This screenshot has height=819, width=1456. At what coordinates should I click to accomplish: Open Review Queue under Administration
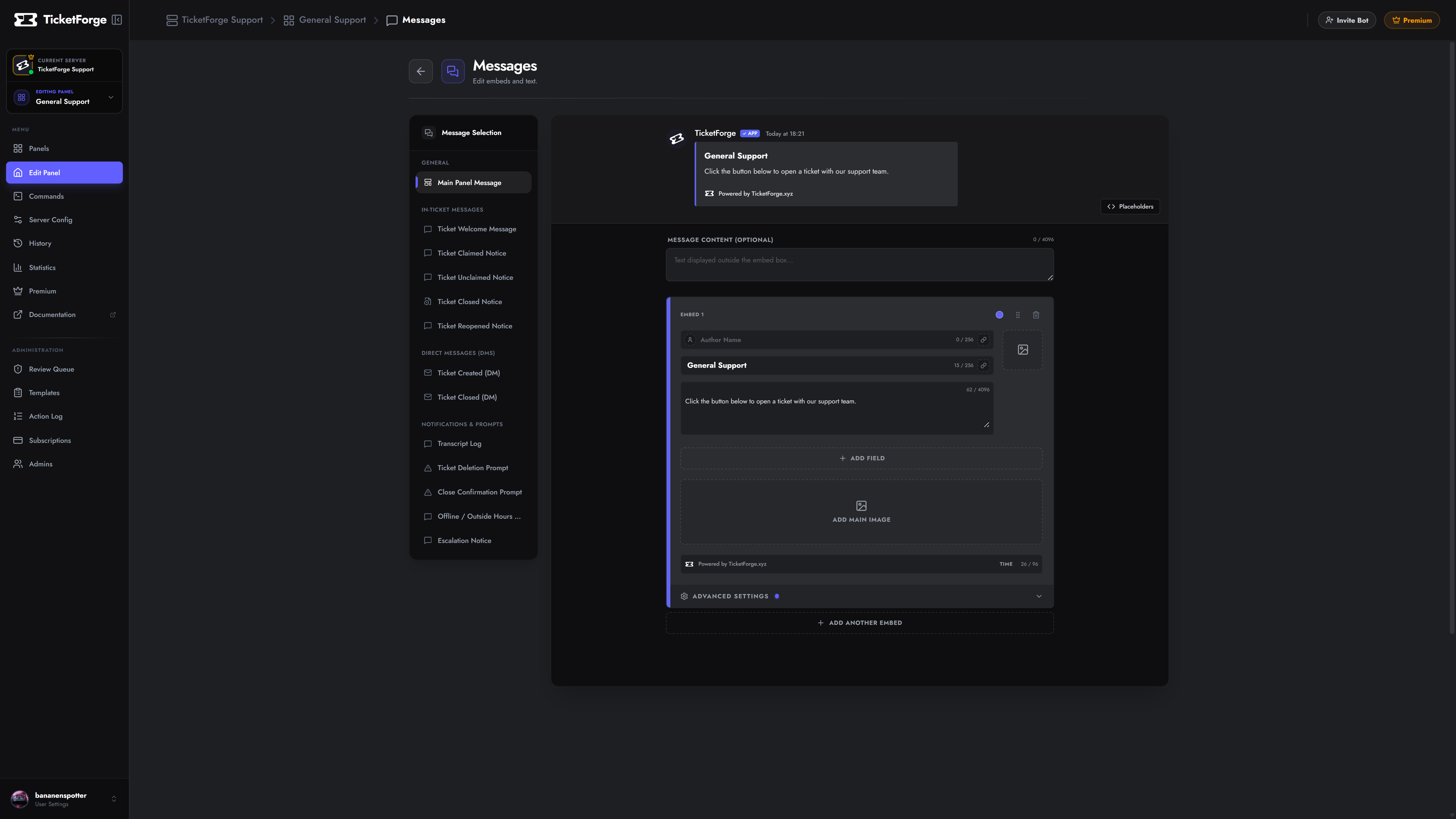click(64, 369)
